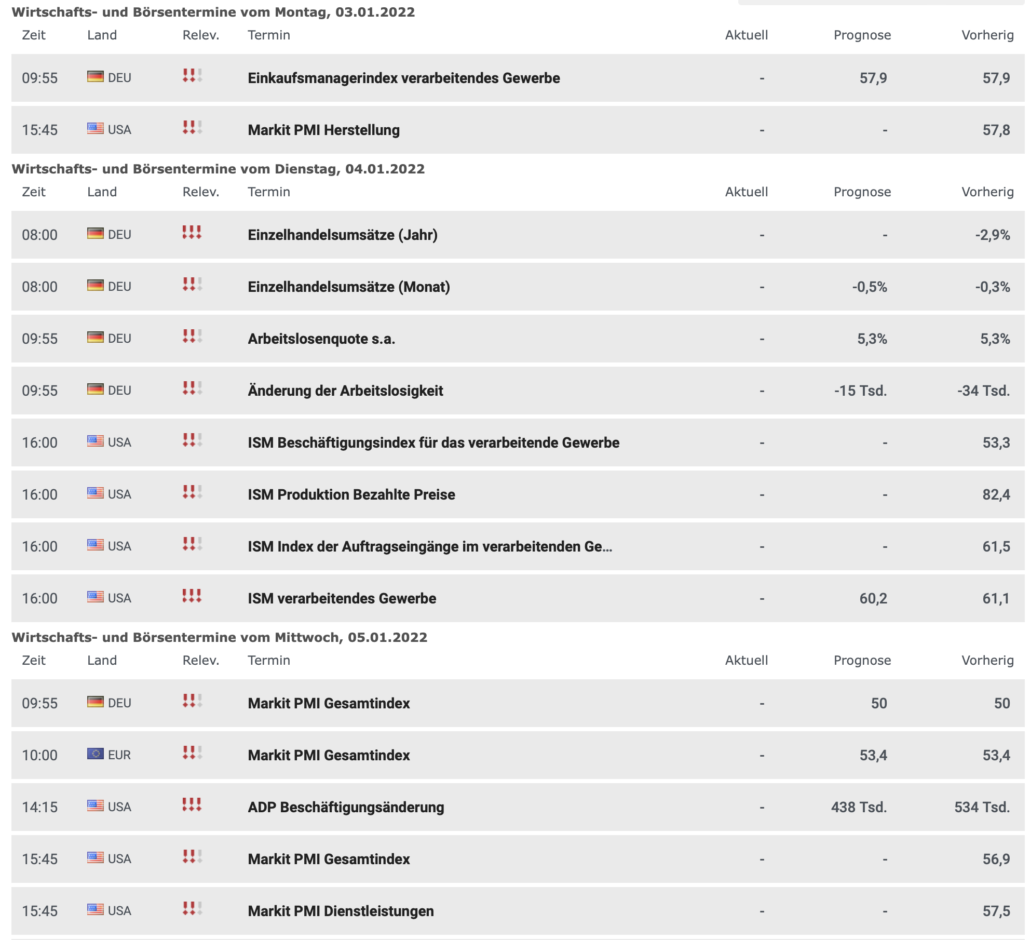The image size is (1030, 940).
Task: Click relevance icon next to ISM verarbeitendes Gewerbe
Action: tap(192, 596)
